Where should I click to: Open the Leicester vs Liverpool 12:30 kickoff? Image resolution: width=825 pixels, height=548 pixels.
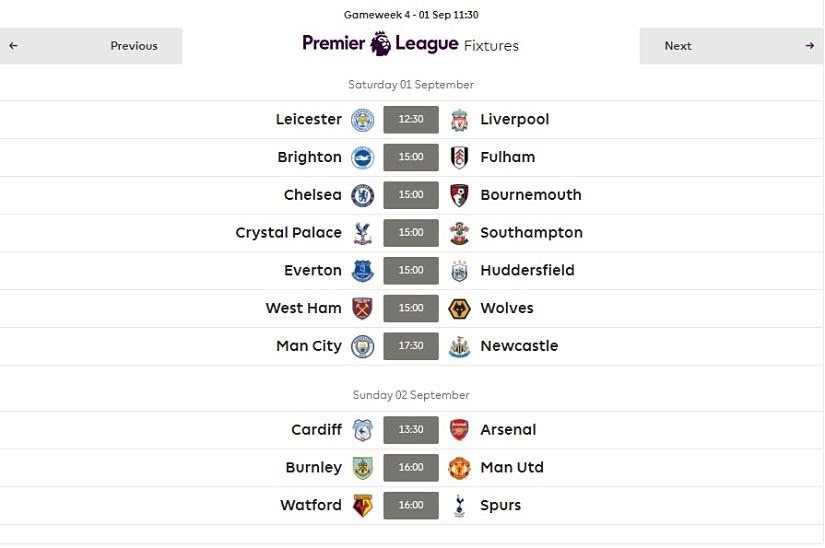411,119
